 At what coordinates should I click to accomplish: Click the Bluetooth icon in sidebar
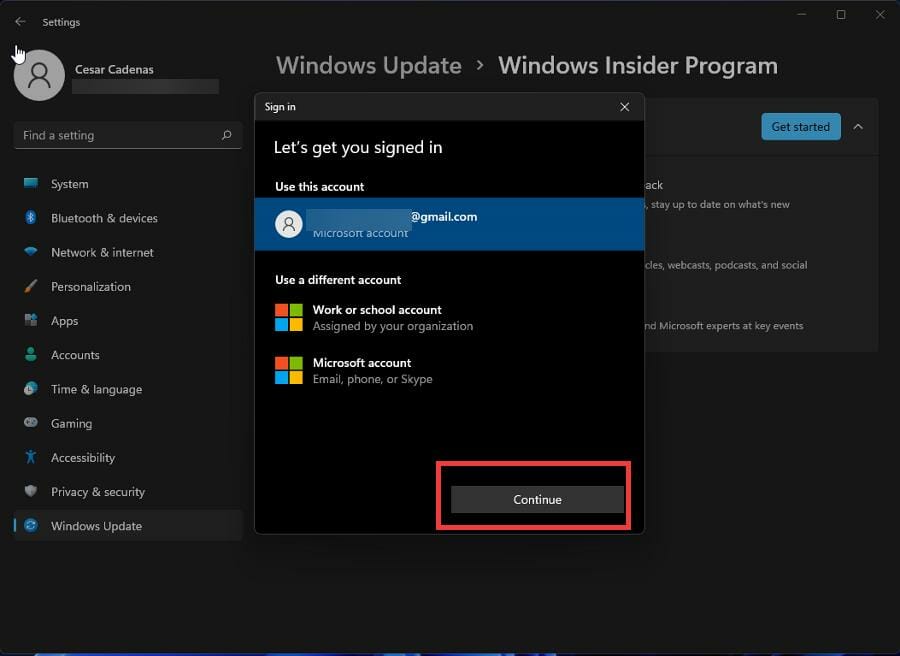click(30, 218)
